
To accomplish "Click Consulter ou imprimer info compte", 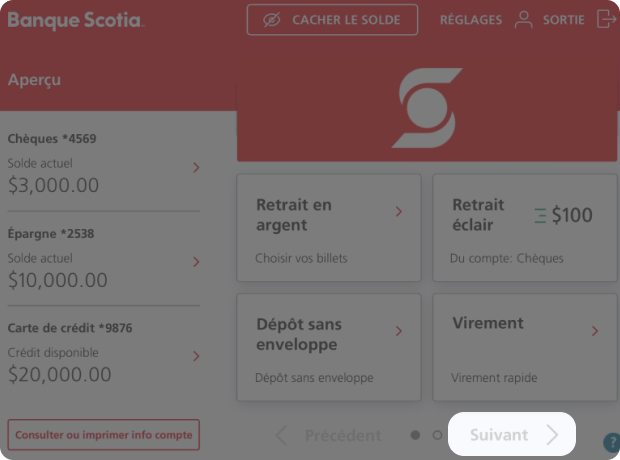I will click(104, 435).
